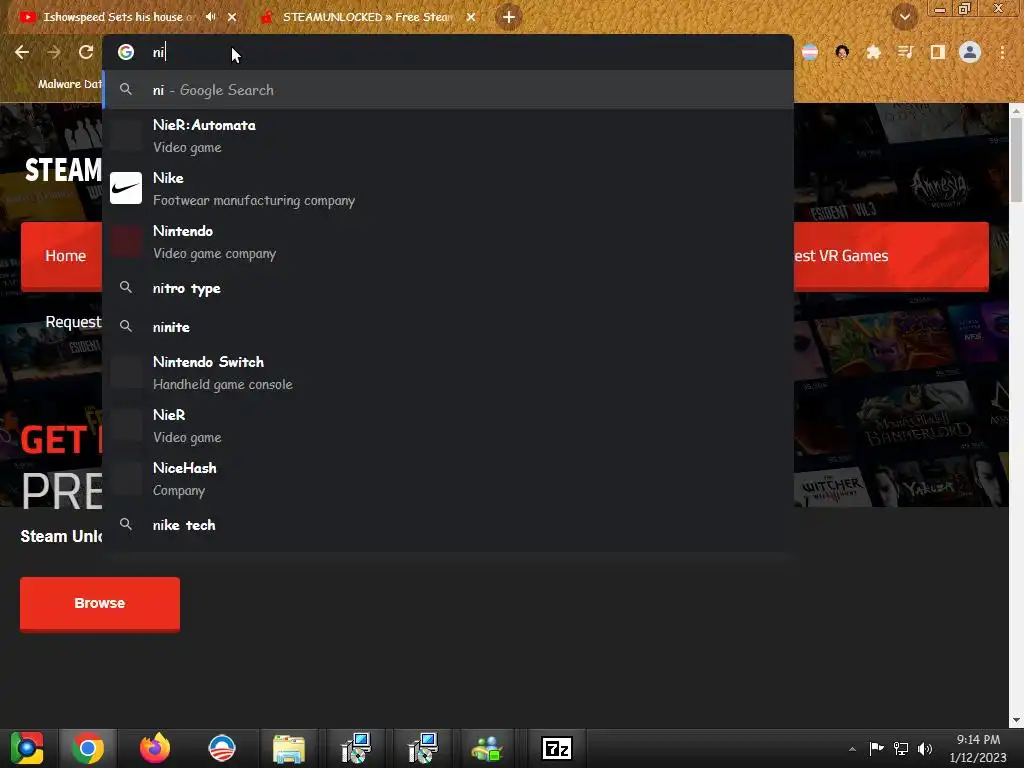Close the STEAMUNLOCKED tab
Viewport: 1024px width, 768px height.
coord(471,18)
